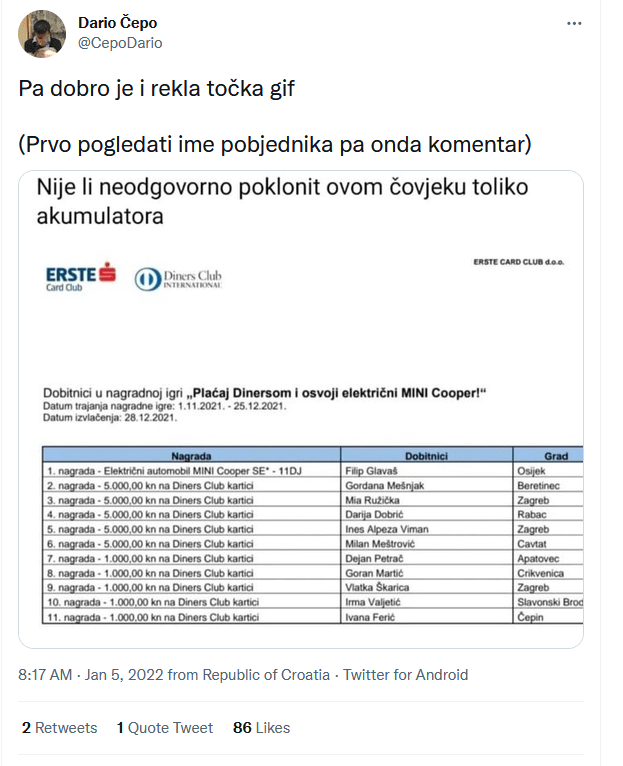The width and height of the screenshot is (623, 766).
Task: Click the @CepoDario handle
Action: [119, 43]
